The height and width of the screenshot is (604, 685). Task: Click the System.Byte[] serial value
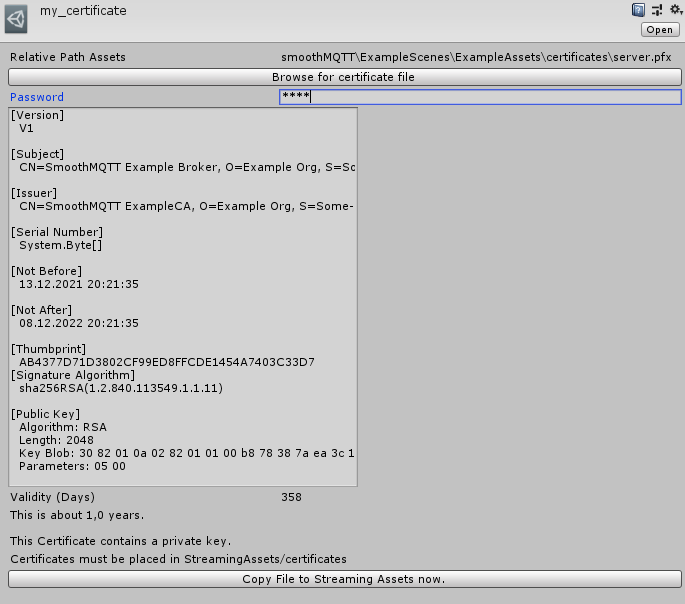pyautogui.click(x=61, y=245)
